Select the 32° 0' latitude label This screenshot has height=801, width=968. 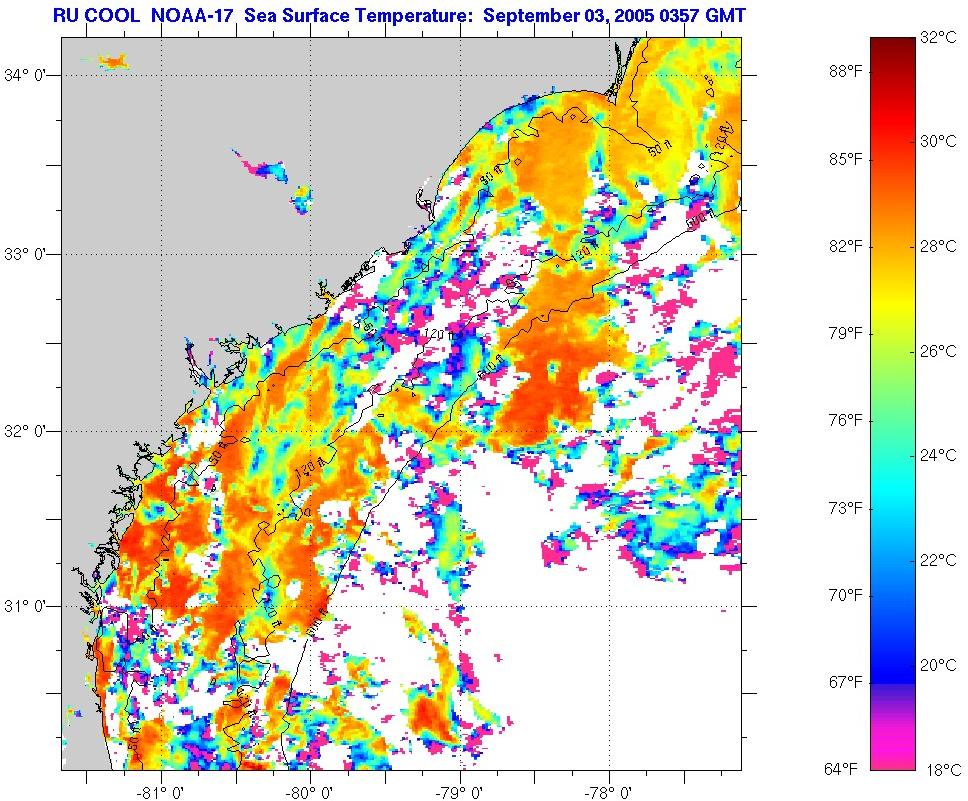pos(29,431)
